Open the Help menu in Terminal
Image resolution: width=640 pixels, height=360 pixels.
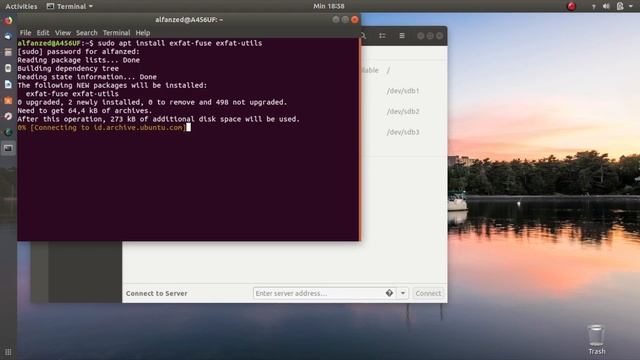[143, 33]
